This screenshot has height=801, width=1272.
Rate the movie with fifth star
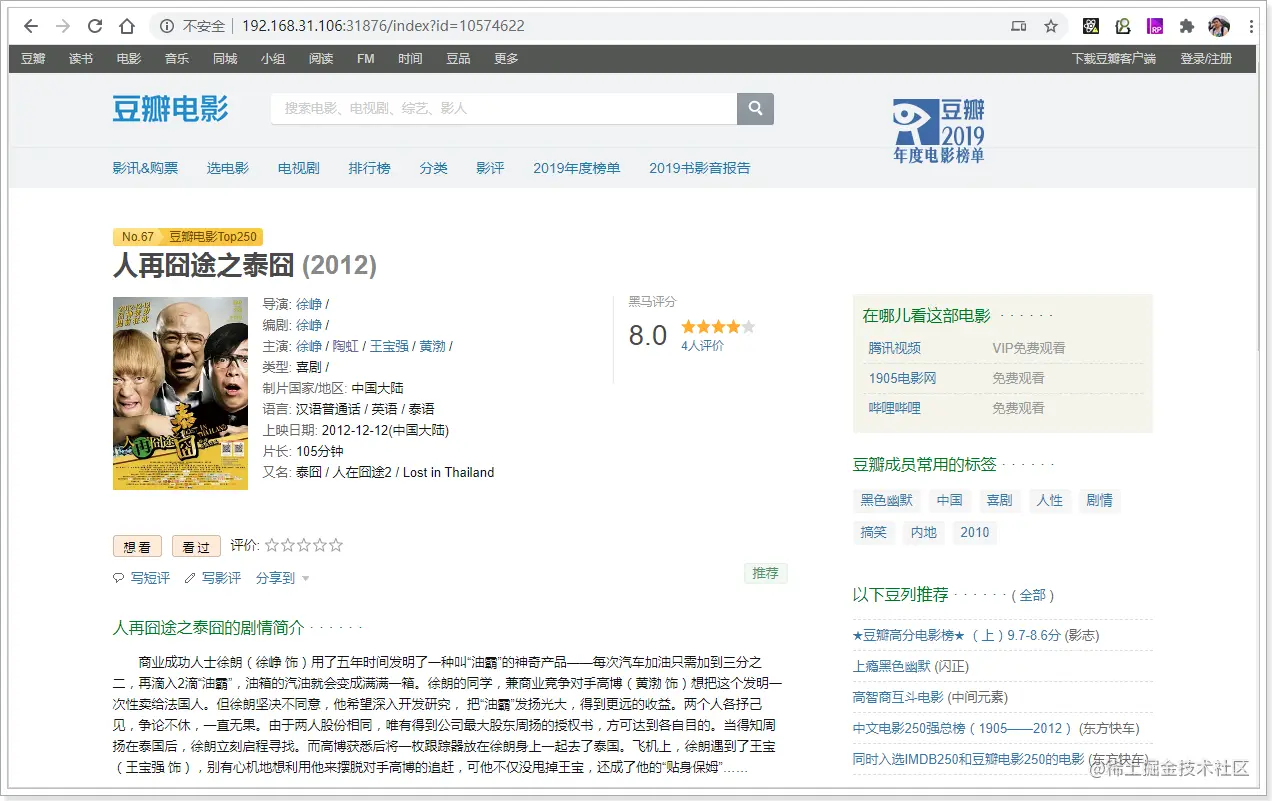coord(336,545)
